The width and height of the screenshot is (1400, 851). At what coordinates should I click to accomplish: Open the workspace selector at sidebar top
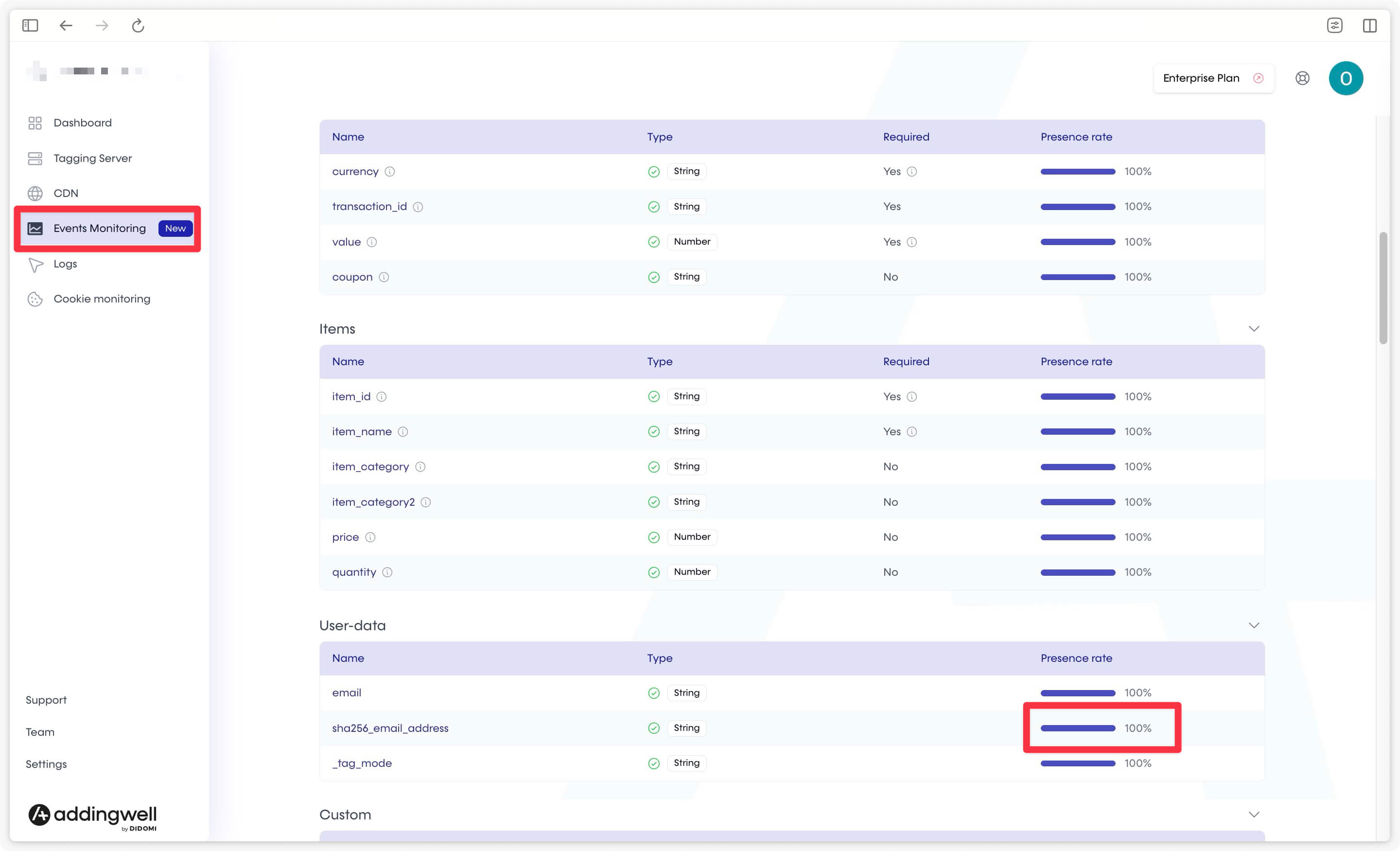(x=108, y=71)
